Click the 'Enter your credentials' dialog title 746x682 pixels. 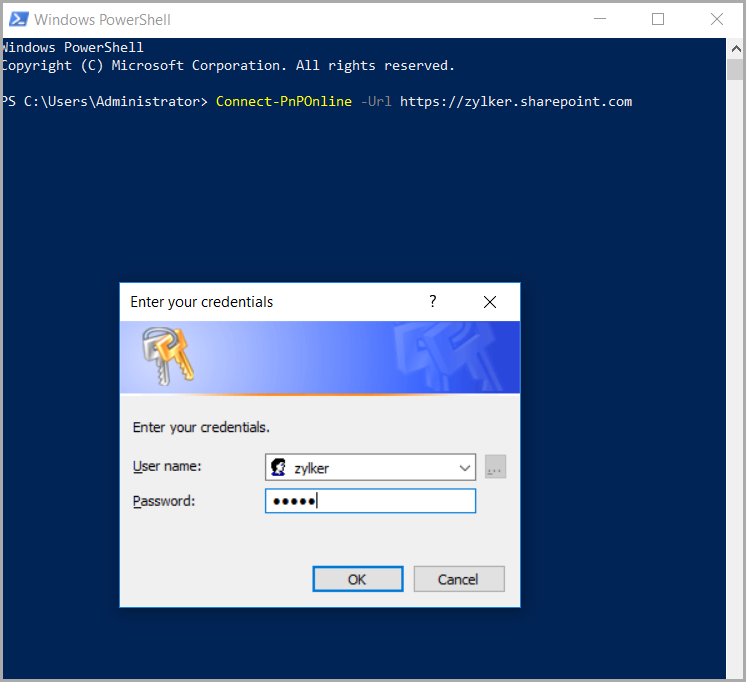tap(201, 302)
